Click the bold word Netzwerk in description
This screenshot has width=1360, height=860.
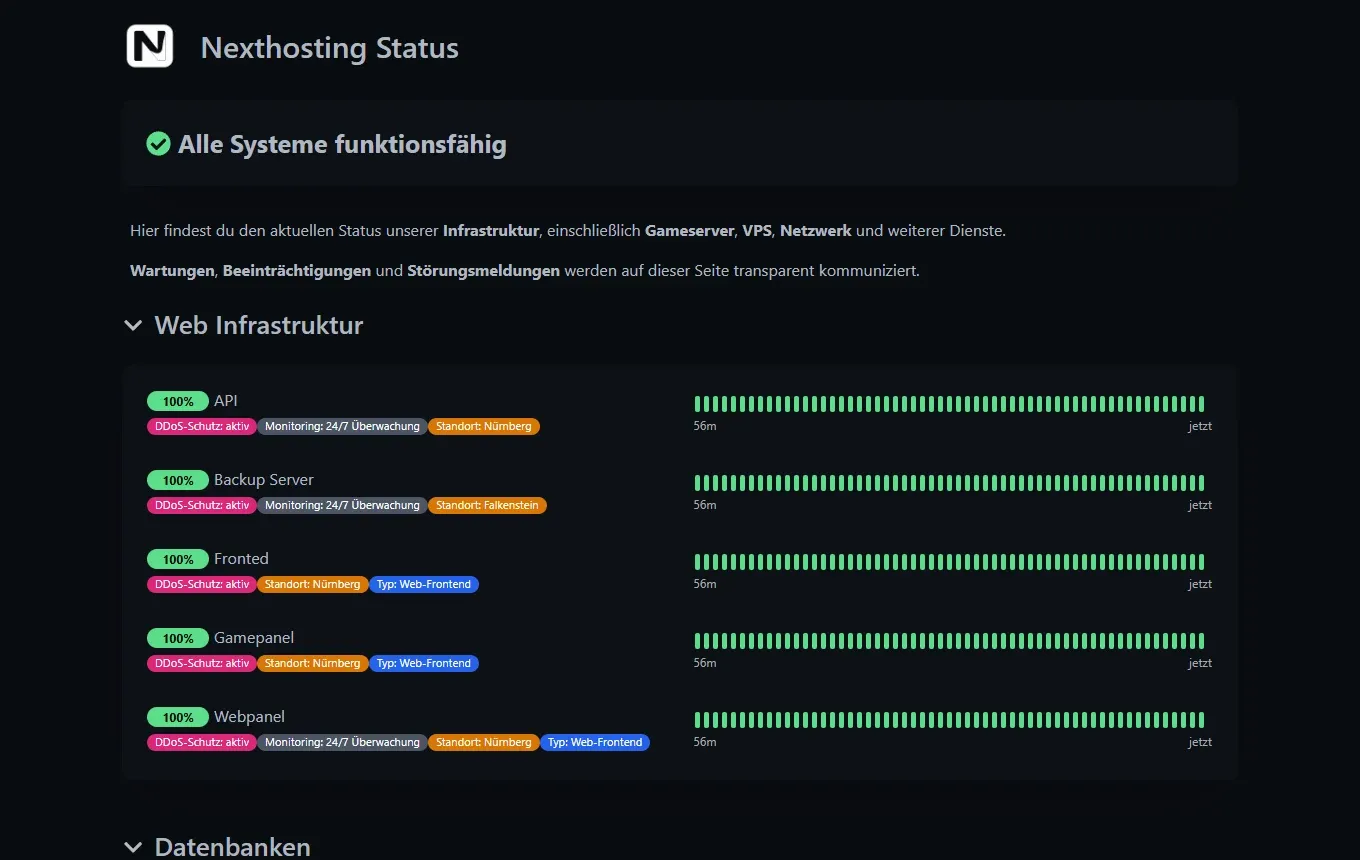point(816,231)
